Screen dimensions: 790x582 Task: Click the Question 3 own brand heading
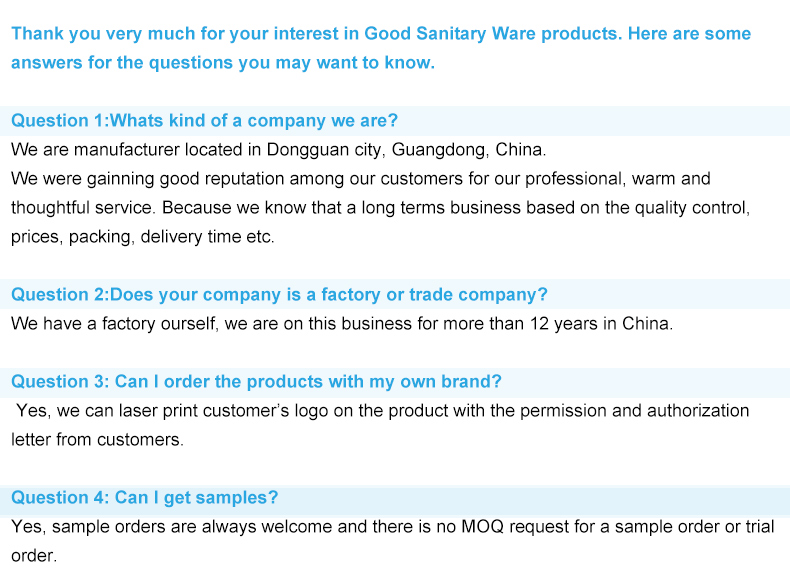coord(256,382)
